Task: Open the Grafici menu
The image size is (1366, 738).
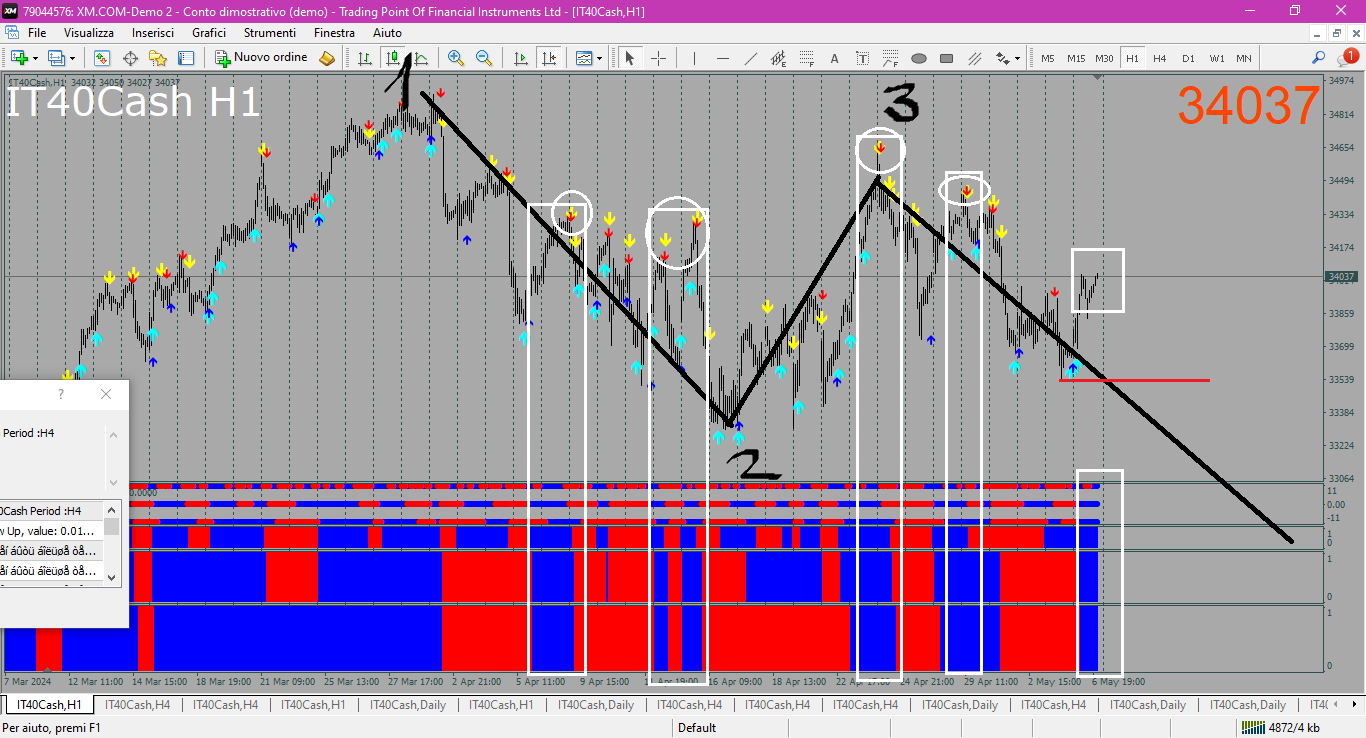Action: 209,33
